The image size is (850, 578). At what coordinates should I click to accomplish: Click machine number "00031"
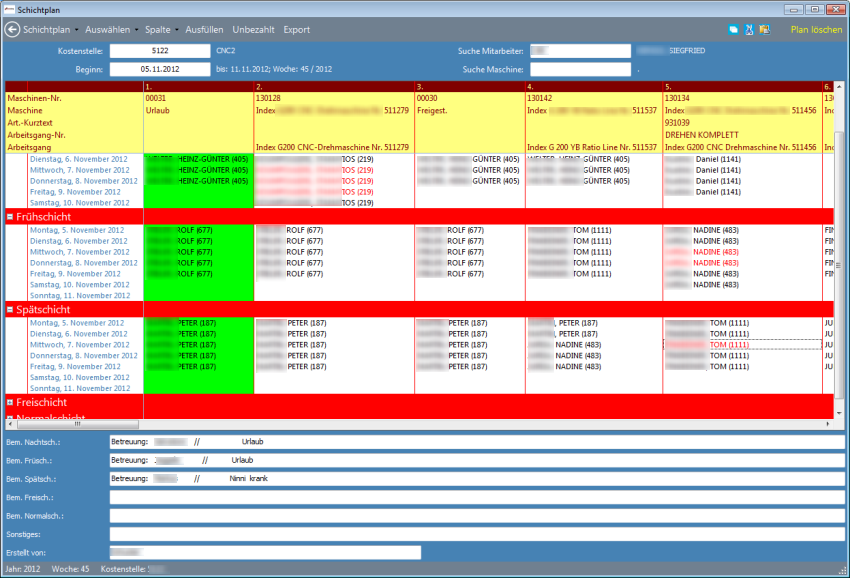[x=156, y=98]
